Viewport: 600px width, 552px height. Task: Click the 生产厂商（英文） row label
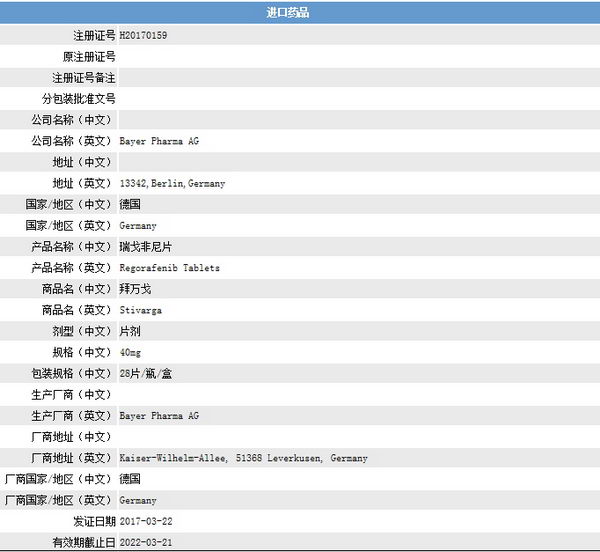tap(73, 416)
